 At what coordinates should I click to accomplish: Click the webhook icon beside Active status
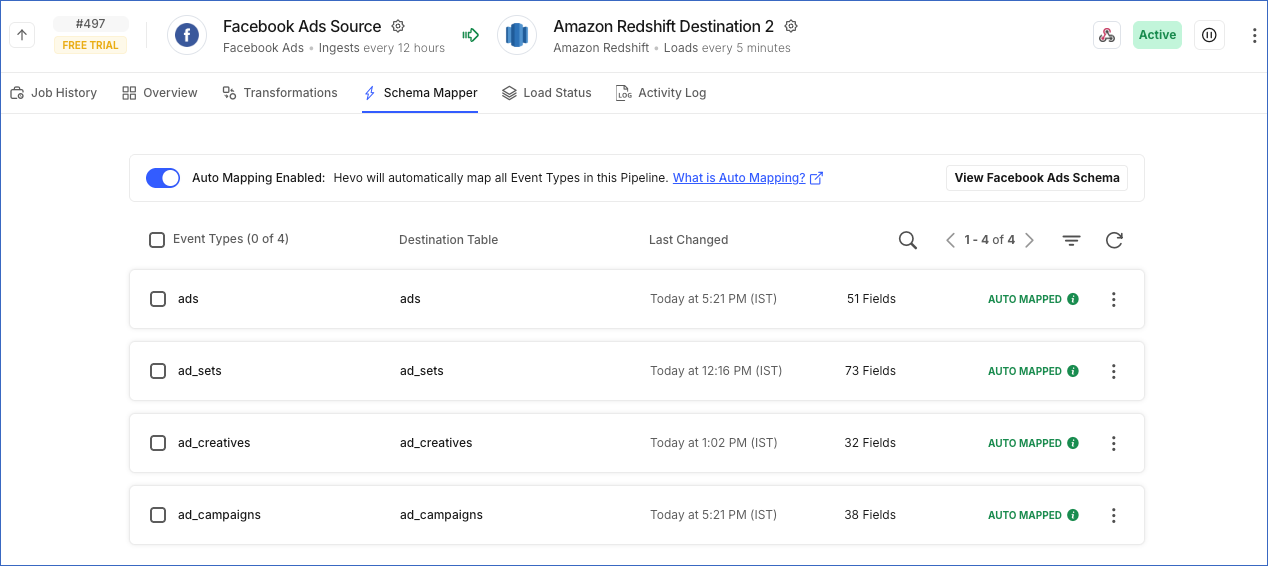1107,35
